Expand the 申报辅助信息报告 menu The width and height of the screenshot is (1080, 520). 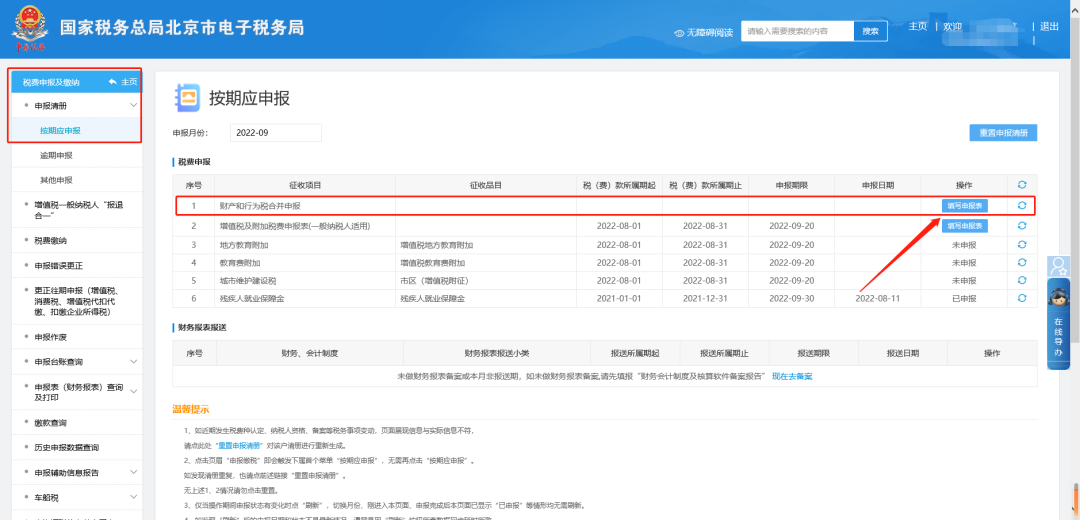click(134, 472)
